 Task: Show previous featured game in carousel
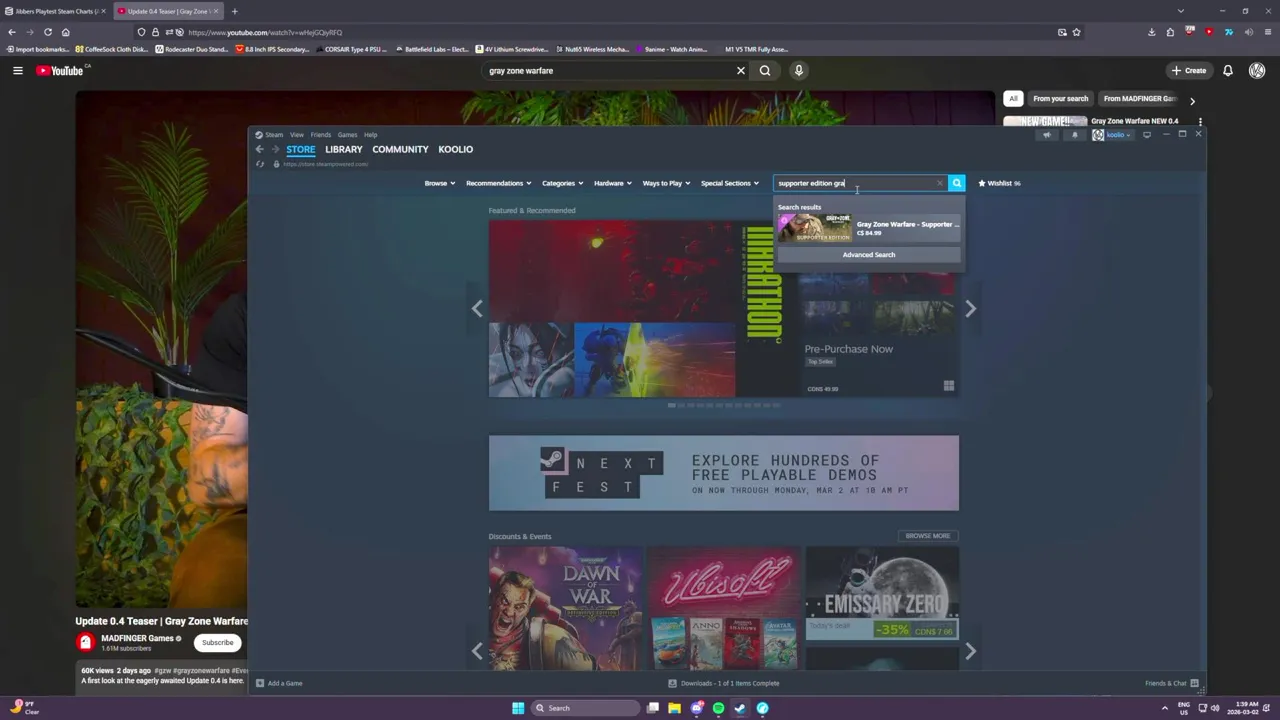click(477, 308)
